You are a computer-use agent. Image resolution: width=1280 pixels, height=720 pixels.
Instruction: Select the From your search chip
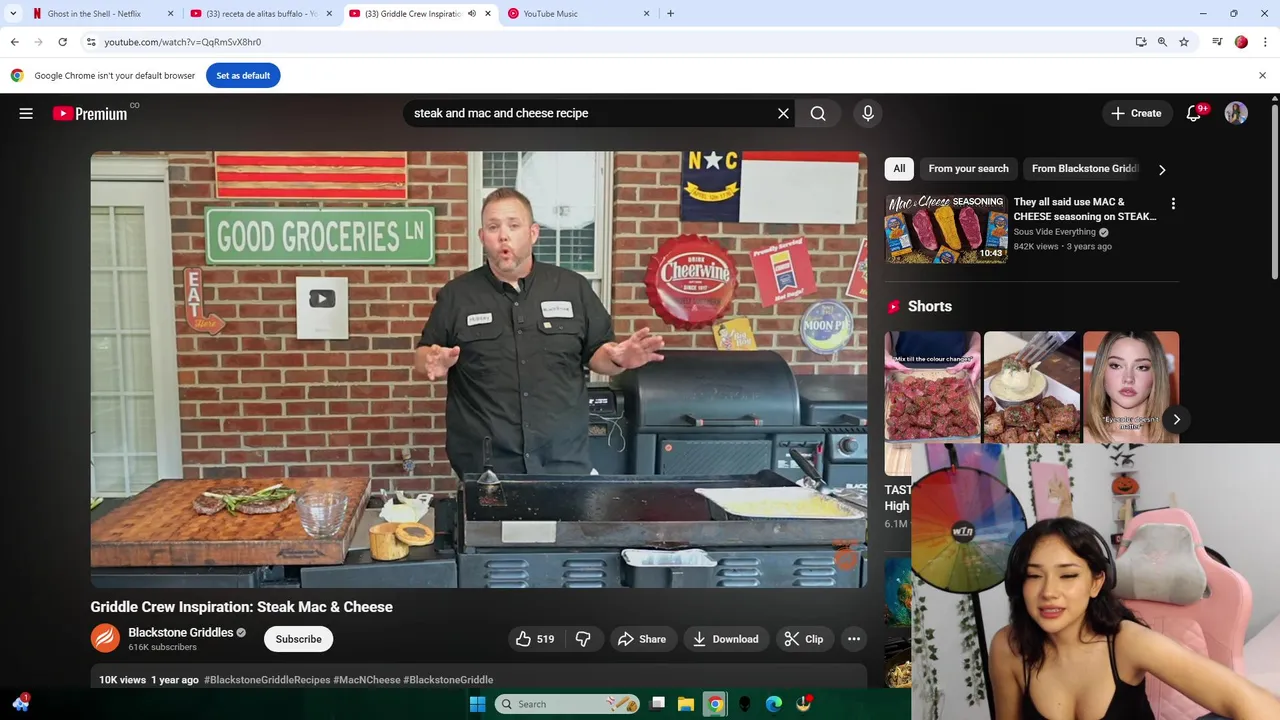click(x=968, y=169)
